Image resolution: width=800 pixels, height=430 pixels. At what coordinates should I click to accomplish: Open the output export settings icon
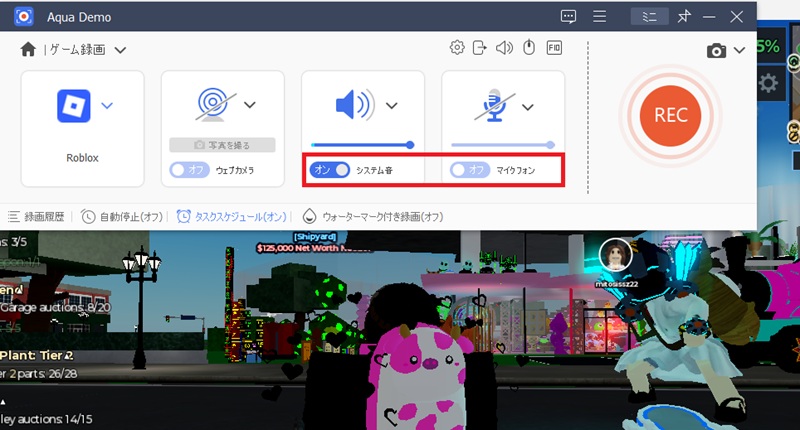[480, 48]
